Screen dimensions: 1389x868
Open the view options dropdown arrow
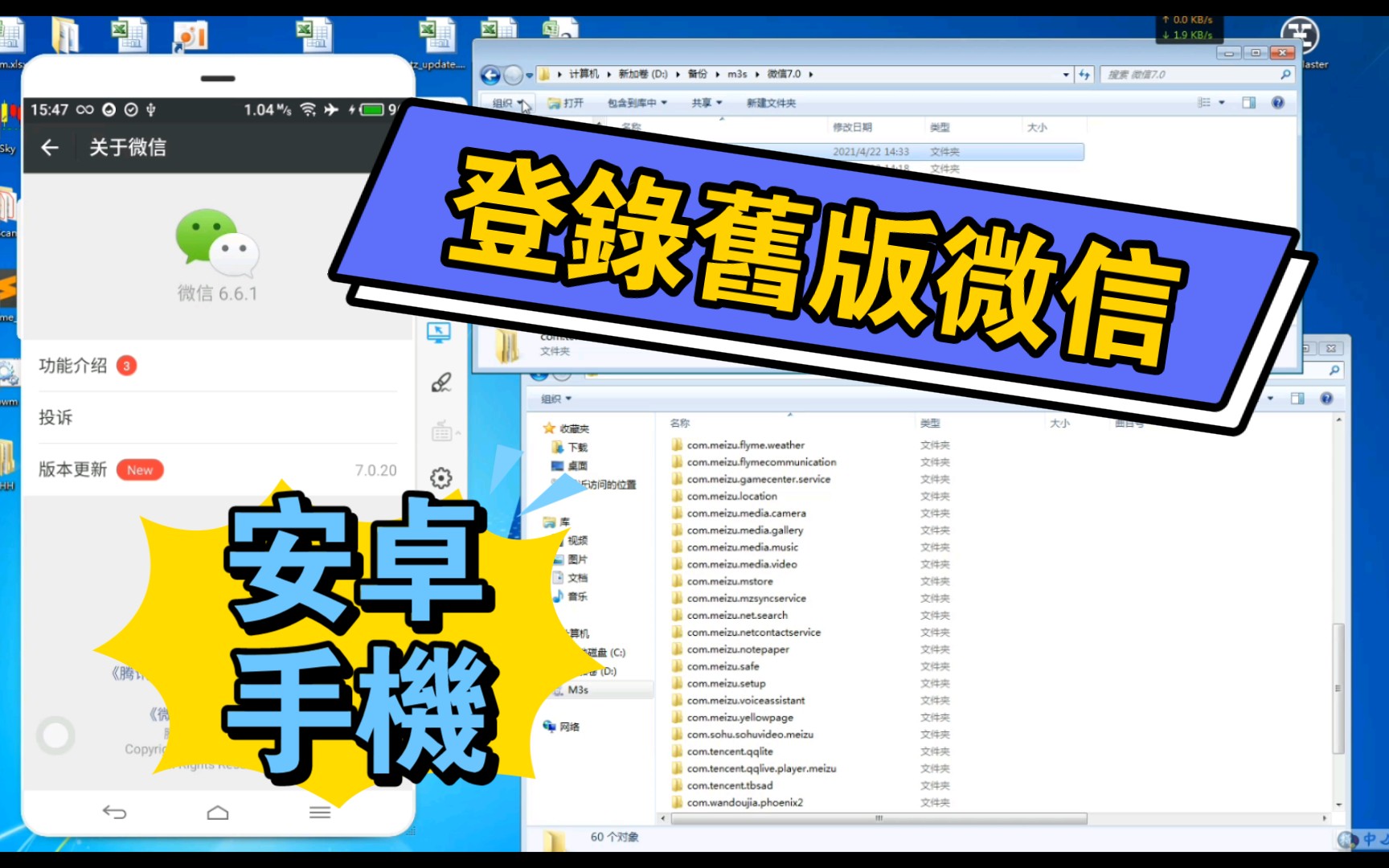pyautogui.click(x=1222, y=103)
